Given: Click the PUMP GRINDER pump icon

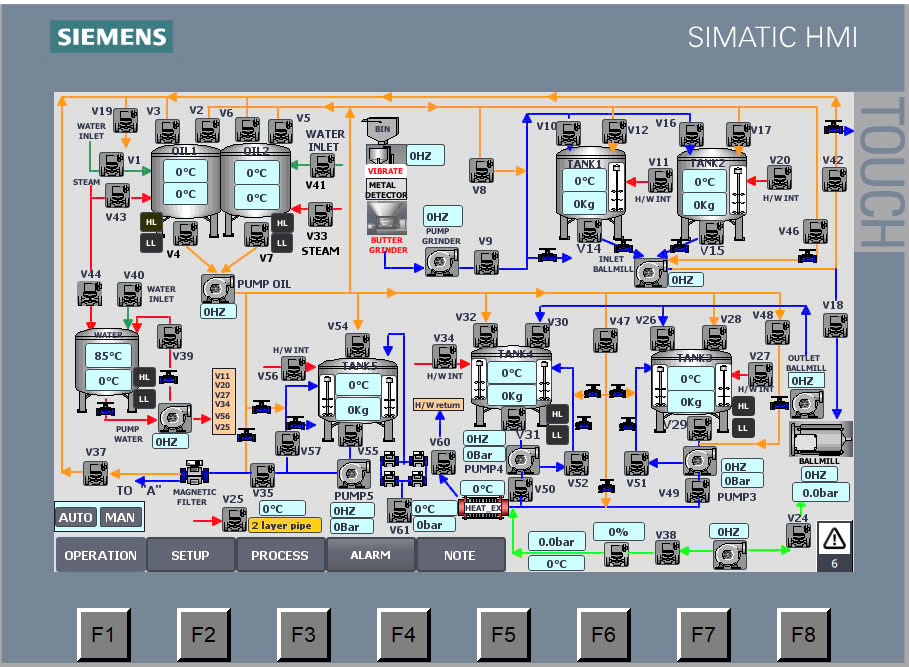Looking at the screenshot, I should pos(442,261).
